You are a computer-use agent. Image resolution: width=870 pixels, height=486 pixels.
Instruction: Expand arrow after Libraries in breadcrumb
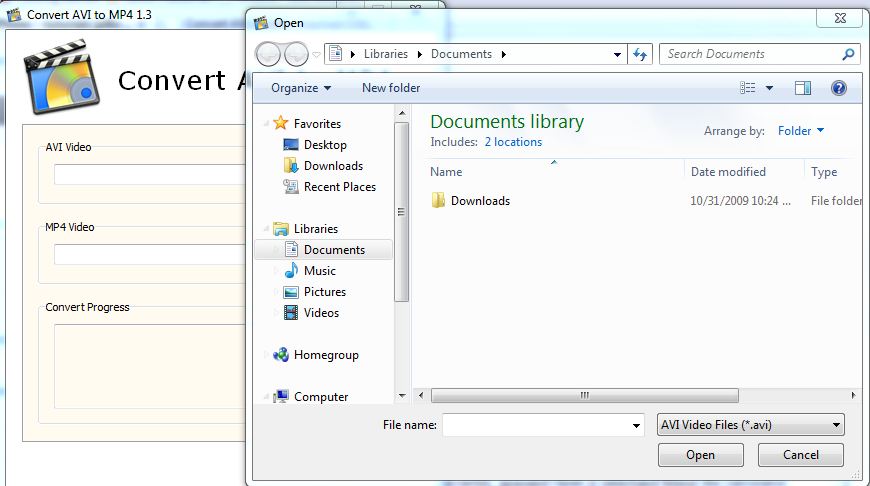[x=419, y=54]
